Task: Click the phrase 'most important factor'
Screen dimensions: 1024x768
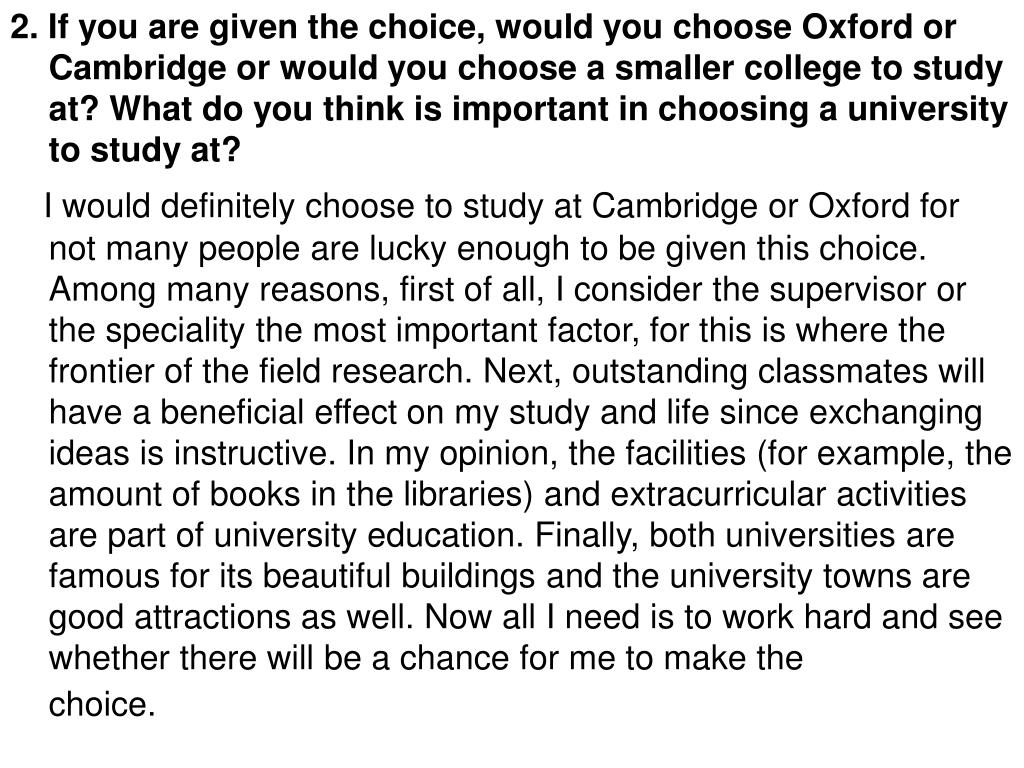Action: 476,331
